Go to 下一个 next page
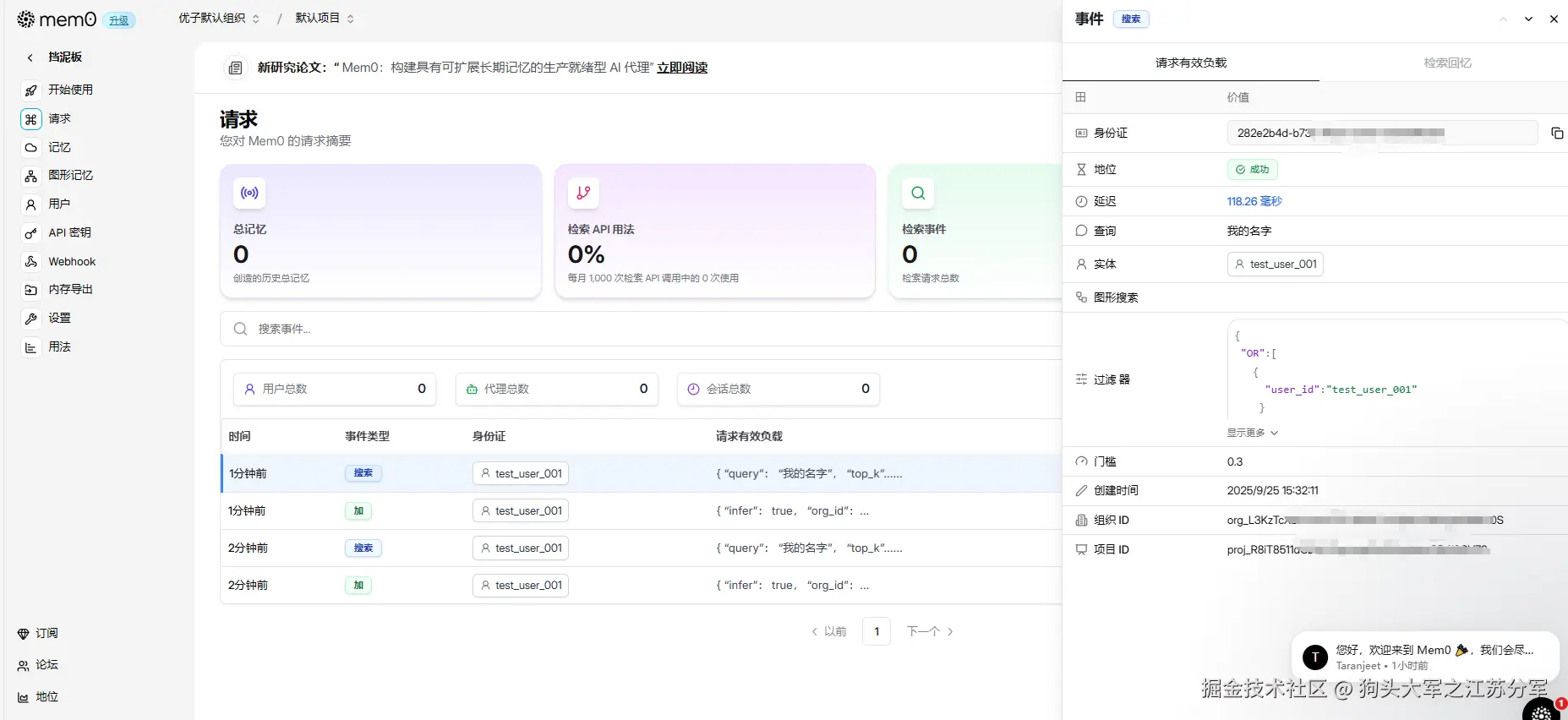 coord(930,631)
